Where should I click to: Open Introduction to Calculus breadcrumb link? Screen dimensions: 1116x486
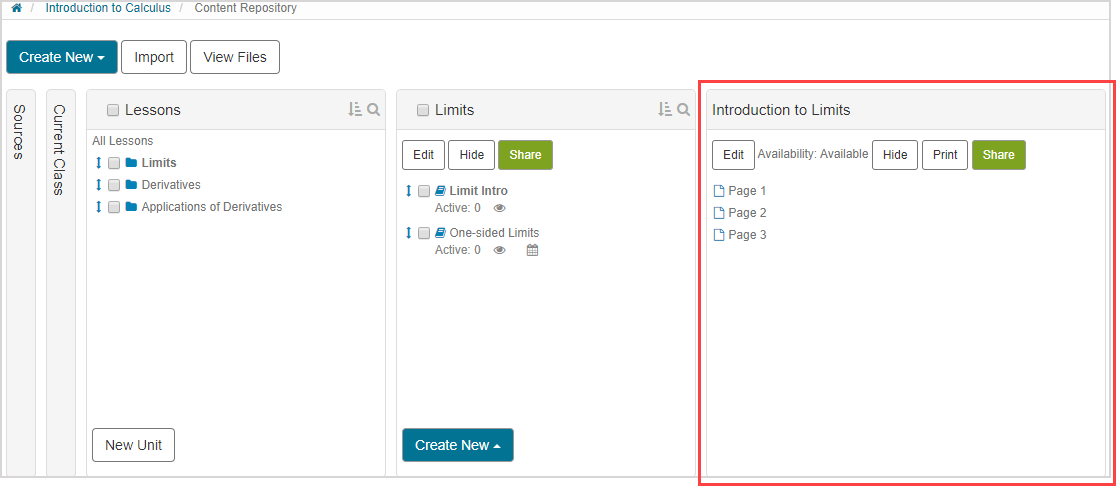coord(108,8)
